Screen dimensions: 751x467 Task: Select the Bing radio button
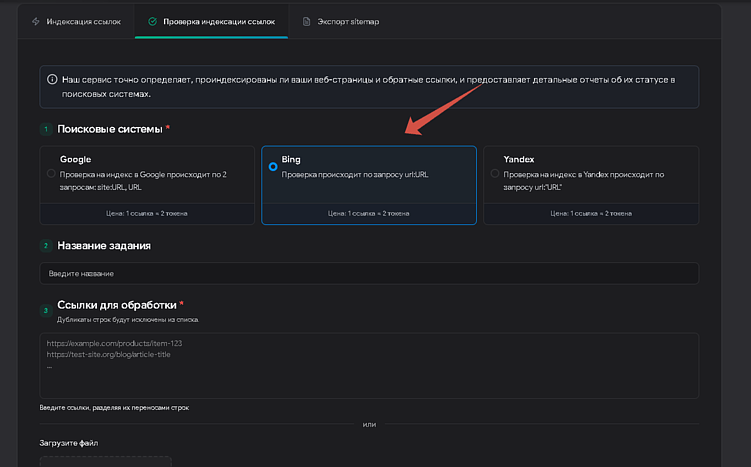pyautogui.click(x=273, y=167)
